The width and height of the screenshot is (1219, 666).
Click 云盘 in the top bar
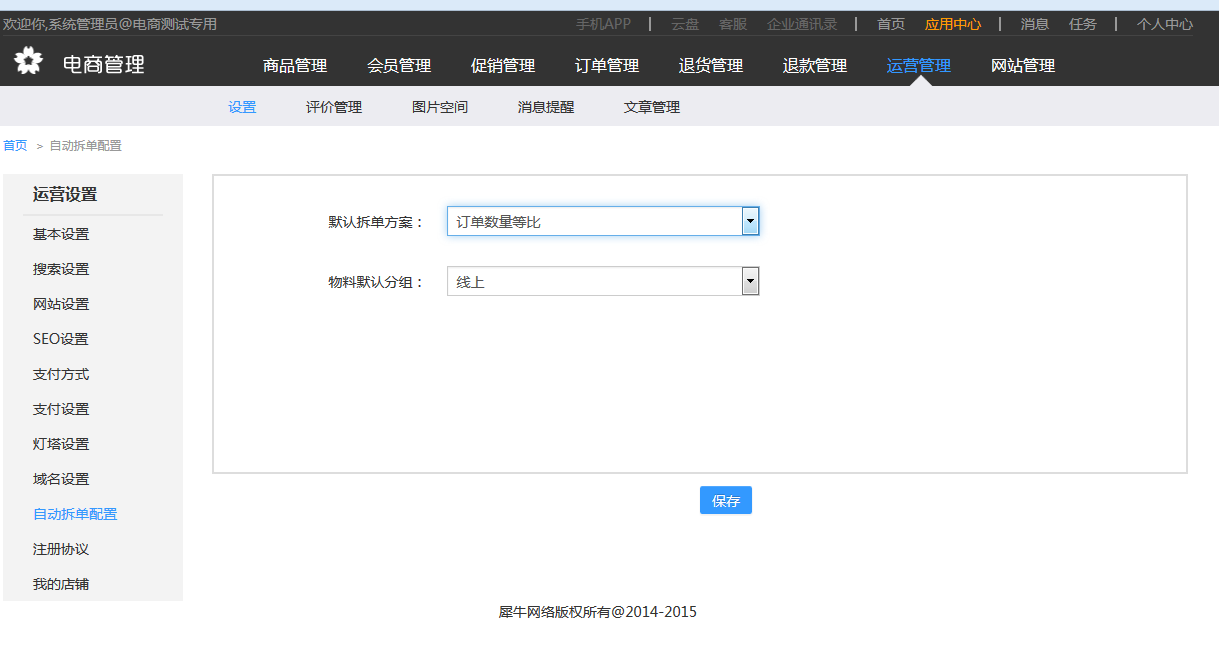685,24
